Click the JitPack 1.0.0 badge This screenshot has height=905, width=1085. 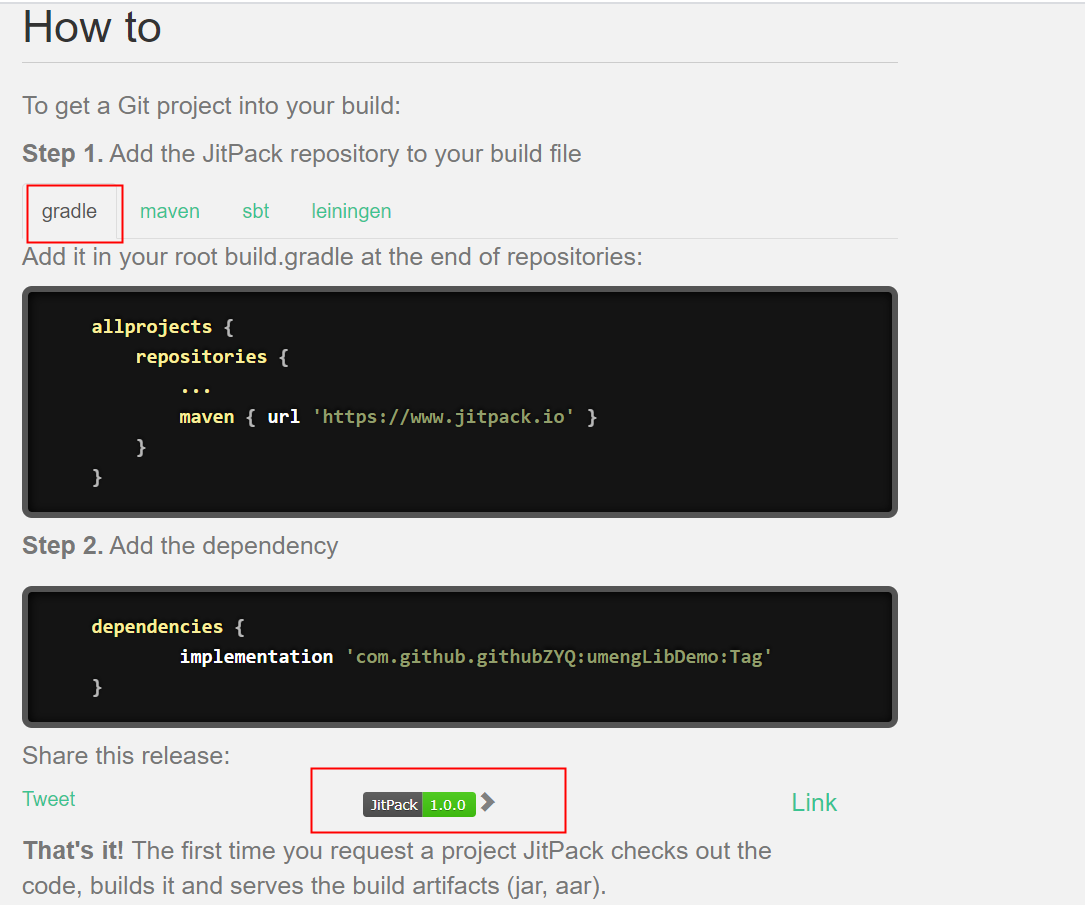coord(419,805)
